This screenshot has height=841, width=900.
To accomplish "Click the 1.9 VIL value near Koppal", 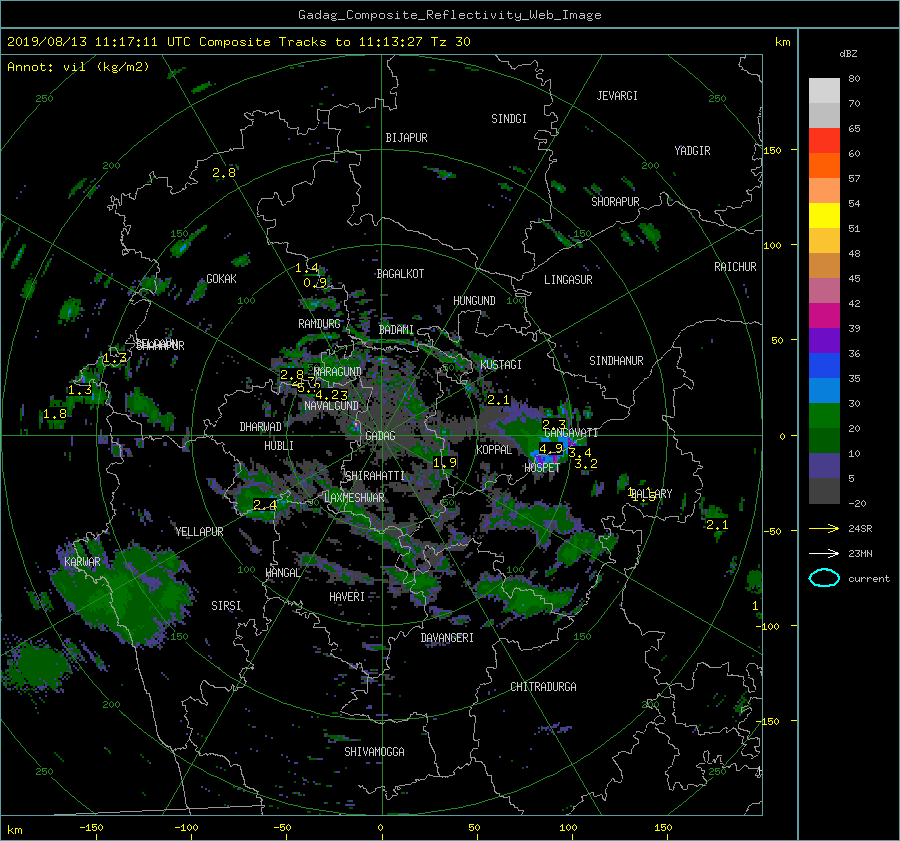I will [444, 463].
